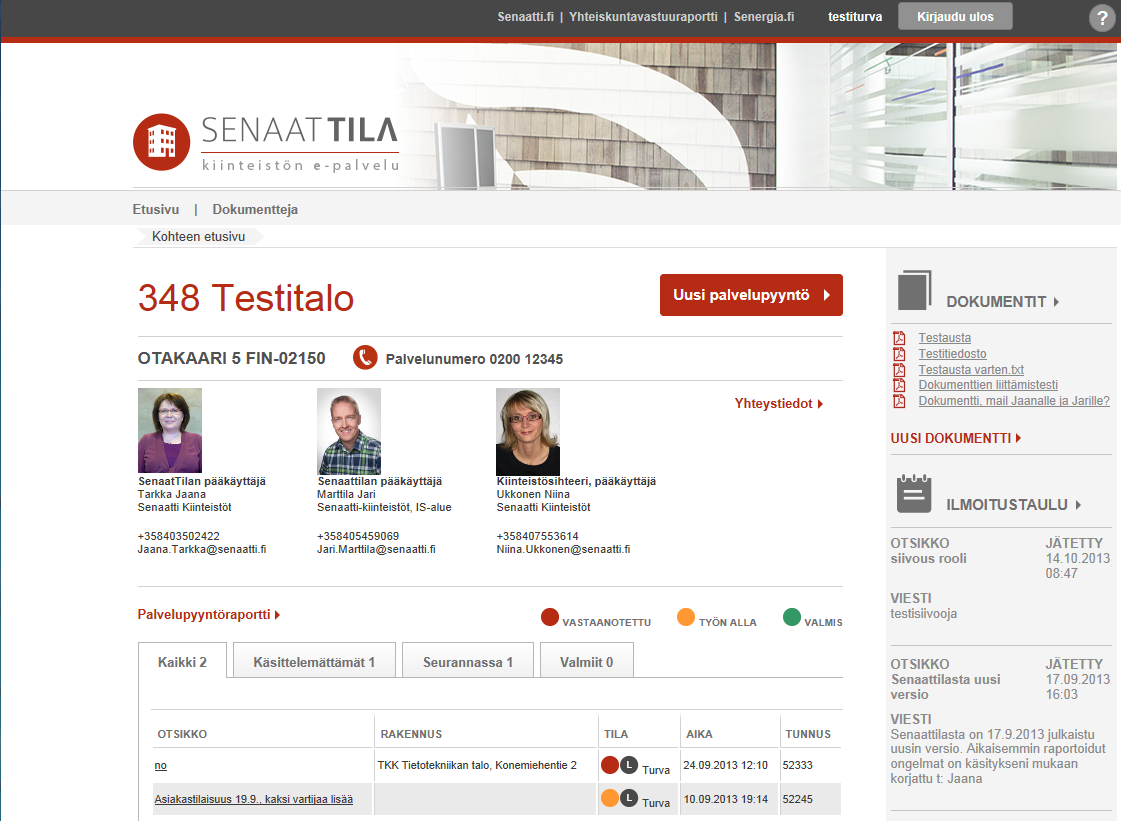Click the request number 52333

[x=798, y=765]
